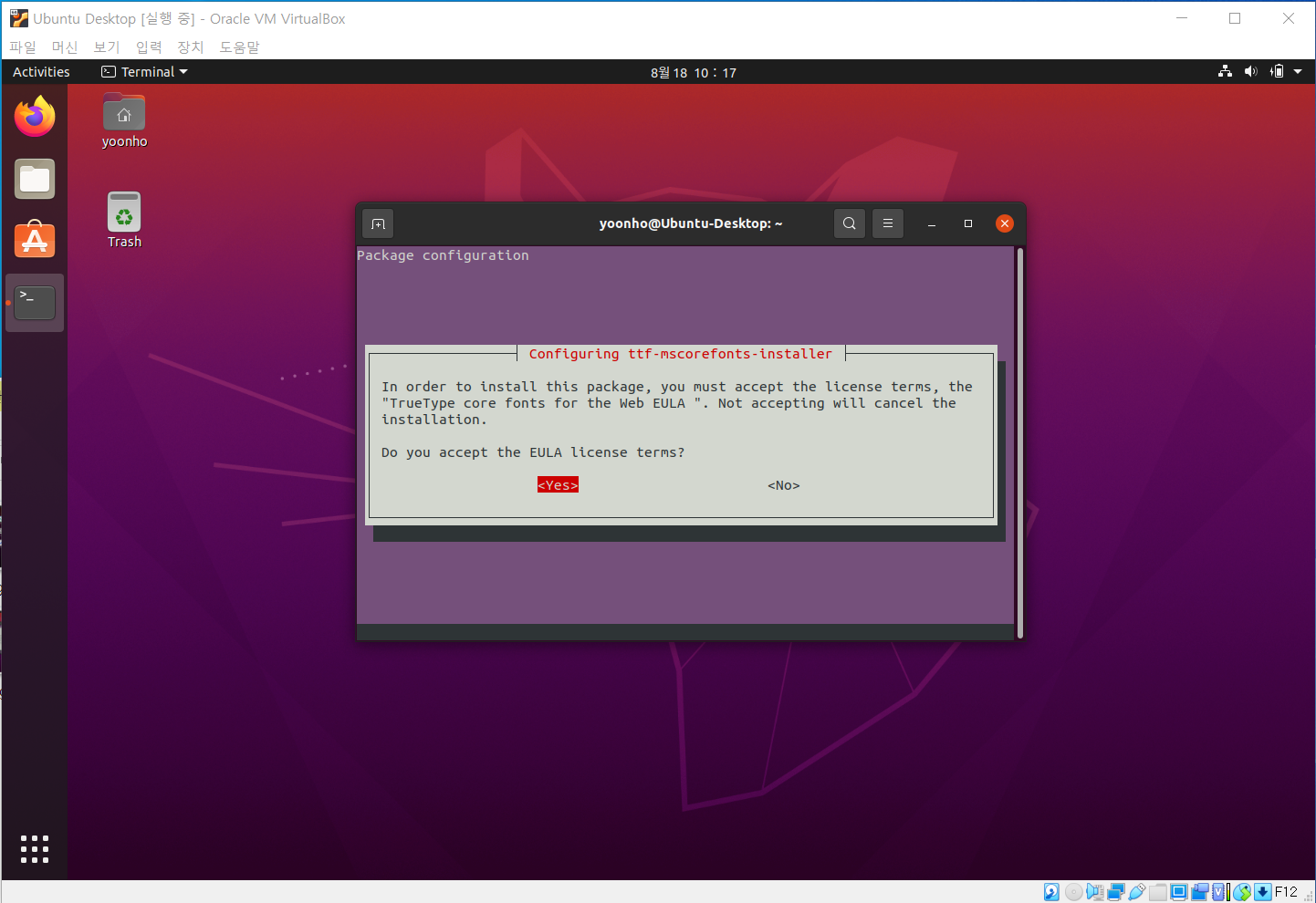
Task: Open the terminal search tool
Action: click(850, 223)
